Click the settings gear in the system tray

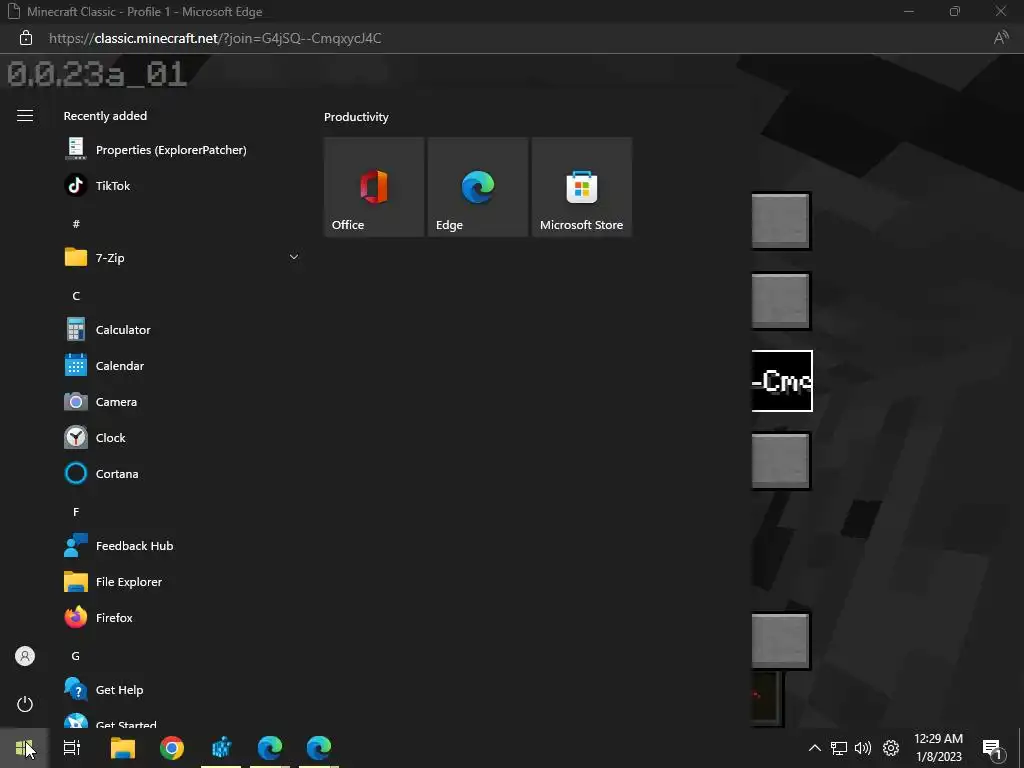(x=891, y=748)
